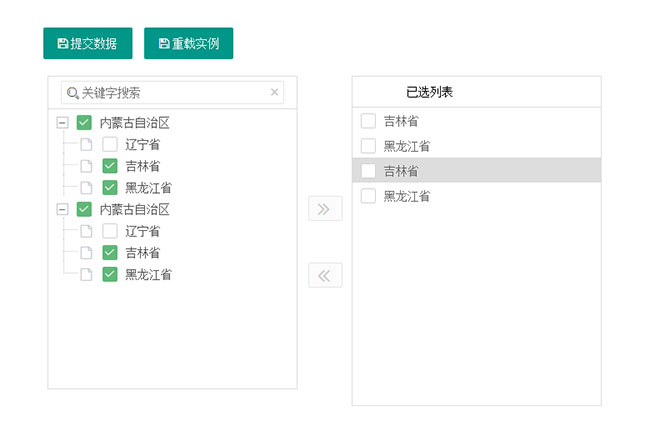Click the 重载实例 button
Image resolution: width=650 pixels, height=446 pixels.
tap(189, 44)
